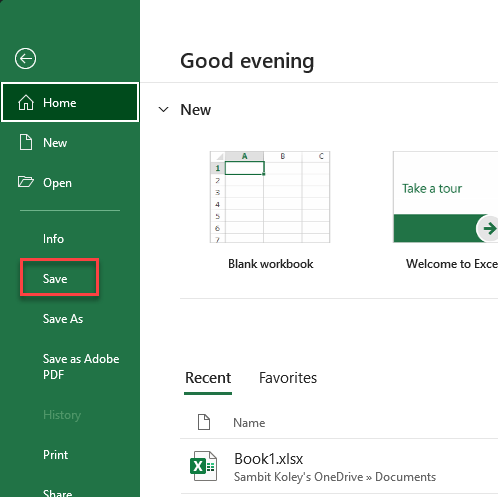Choose Save in the sidebar
The height and width of the screenshot is (497, 498).
[55, 279]
